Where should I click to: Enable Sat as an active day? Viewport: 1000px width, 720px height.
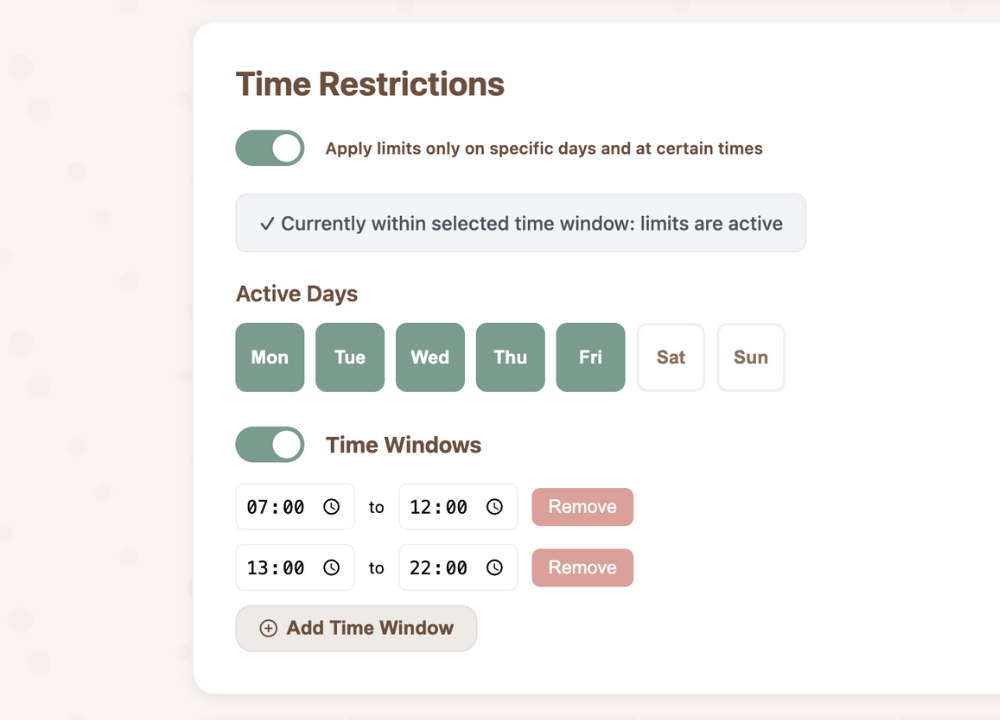[671, 357]
